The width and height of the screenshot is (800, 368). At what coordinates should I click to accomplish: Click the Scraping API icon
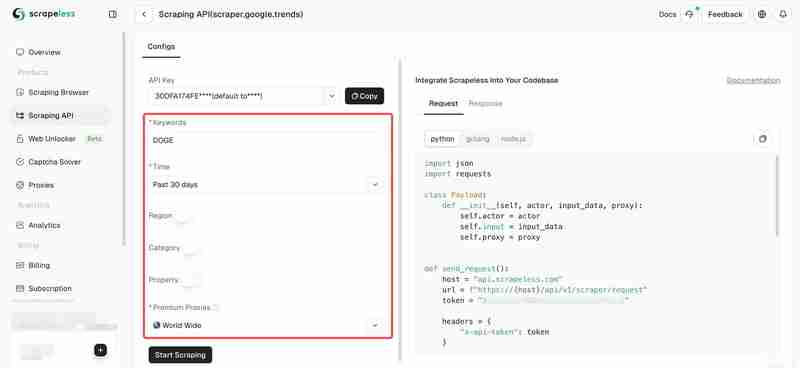point(20,116)
